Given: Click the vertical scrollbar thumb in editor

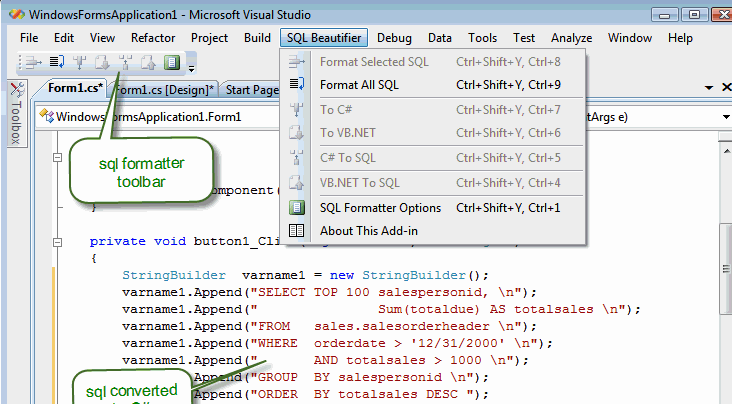Looking at the screenshot, I should pyautogui.click(x=726, y=269).
